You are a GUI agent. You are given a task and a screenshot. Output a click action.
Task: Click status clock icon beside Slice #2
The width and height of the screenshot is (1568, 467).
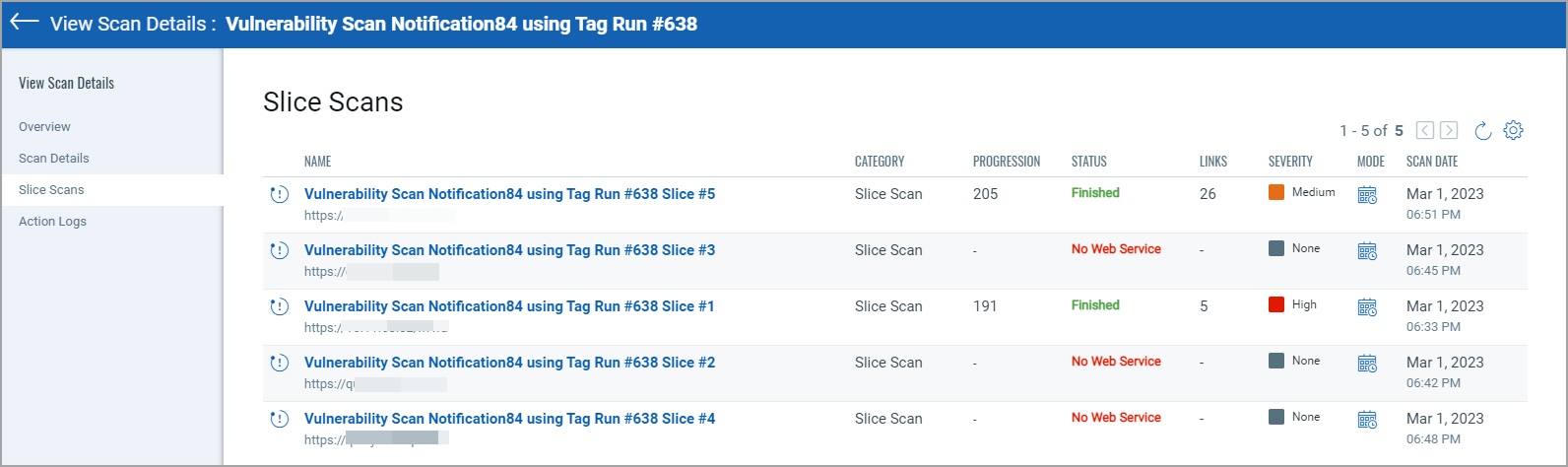[x=280, y=363]
